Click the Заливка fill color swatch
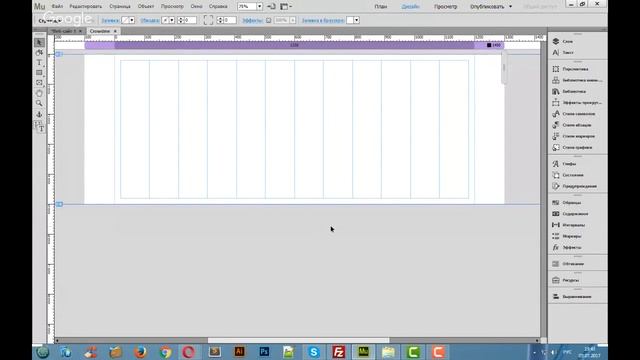This screenshot has width=640, height=360. tap(125, 20)
